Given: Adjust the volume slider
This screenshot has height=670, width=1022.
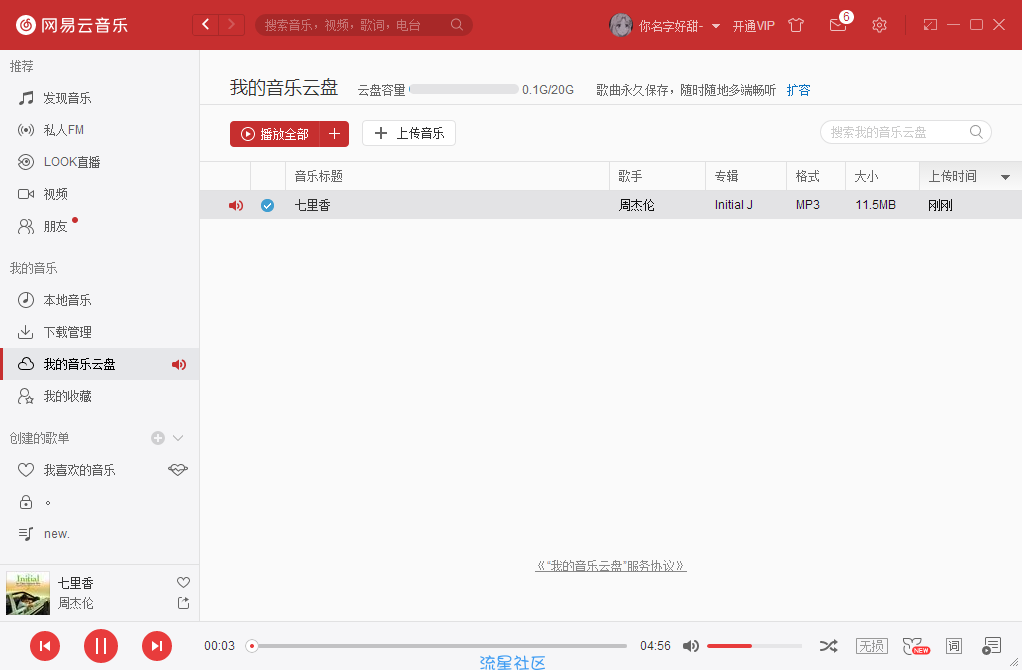Looking at the screenshot, I should click(754, 646).
